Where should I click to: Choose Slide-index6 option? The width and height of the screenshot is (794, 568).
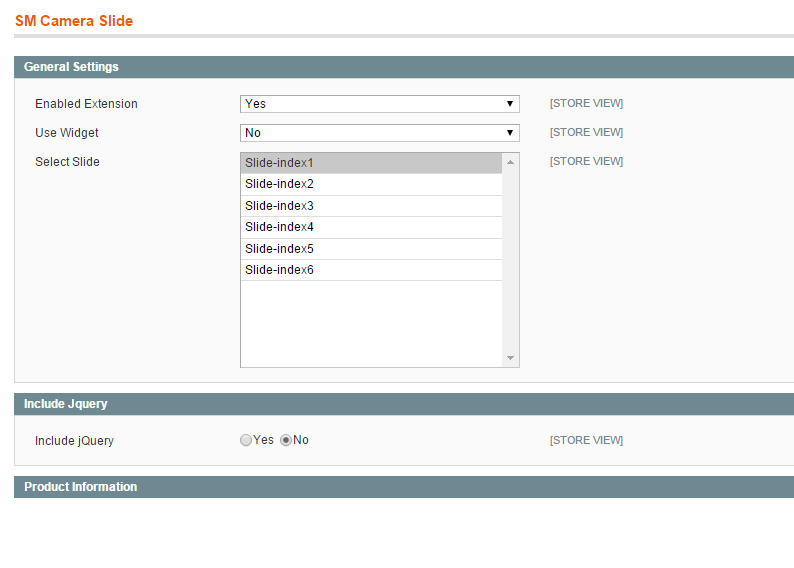(x=371, y=270)
